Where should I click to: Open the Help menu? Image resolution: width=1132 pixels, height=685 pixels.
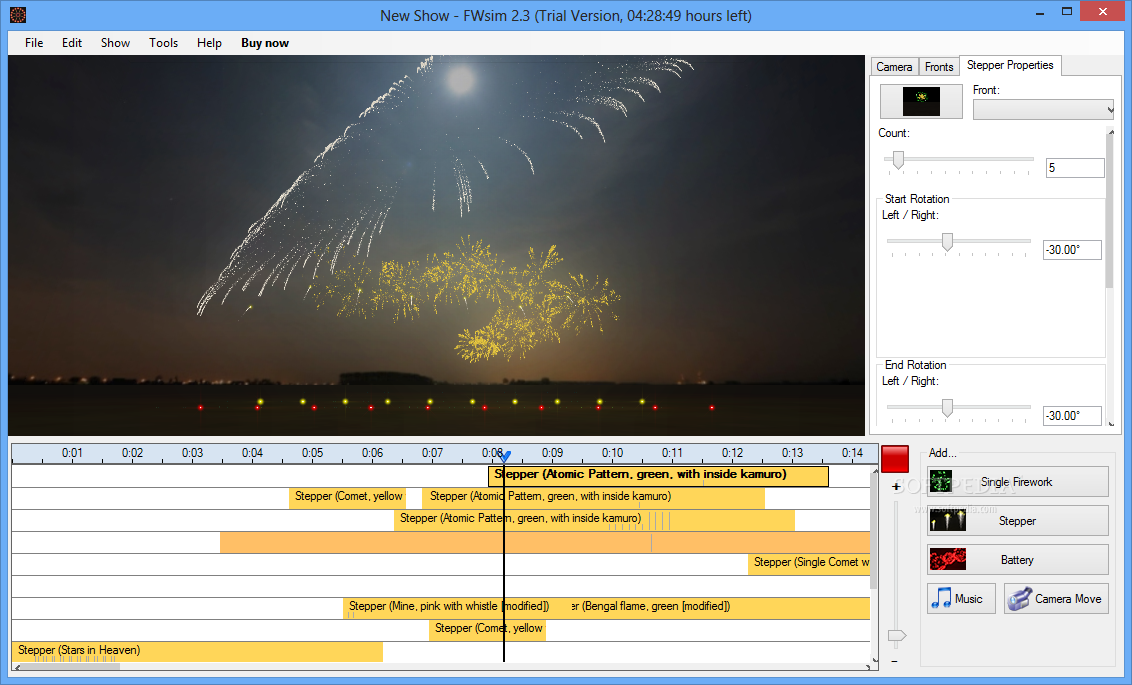tap(209, 43)
